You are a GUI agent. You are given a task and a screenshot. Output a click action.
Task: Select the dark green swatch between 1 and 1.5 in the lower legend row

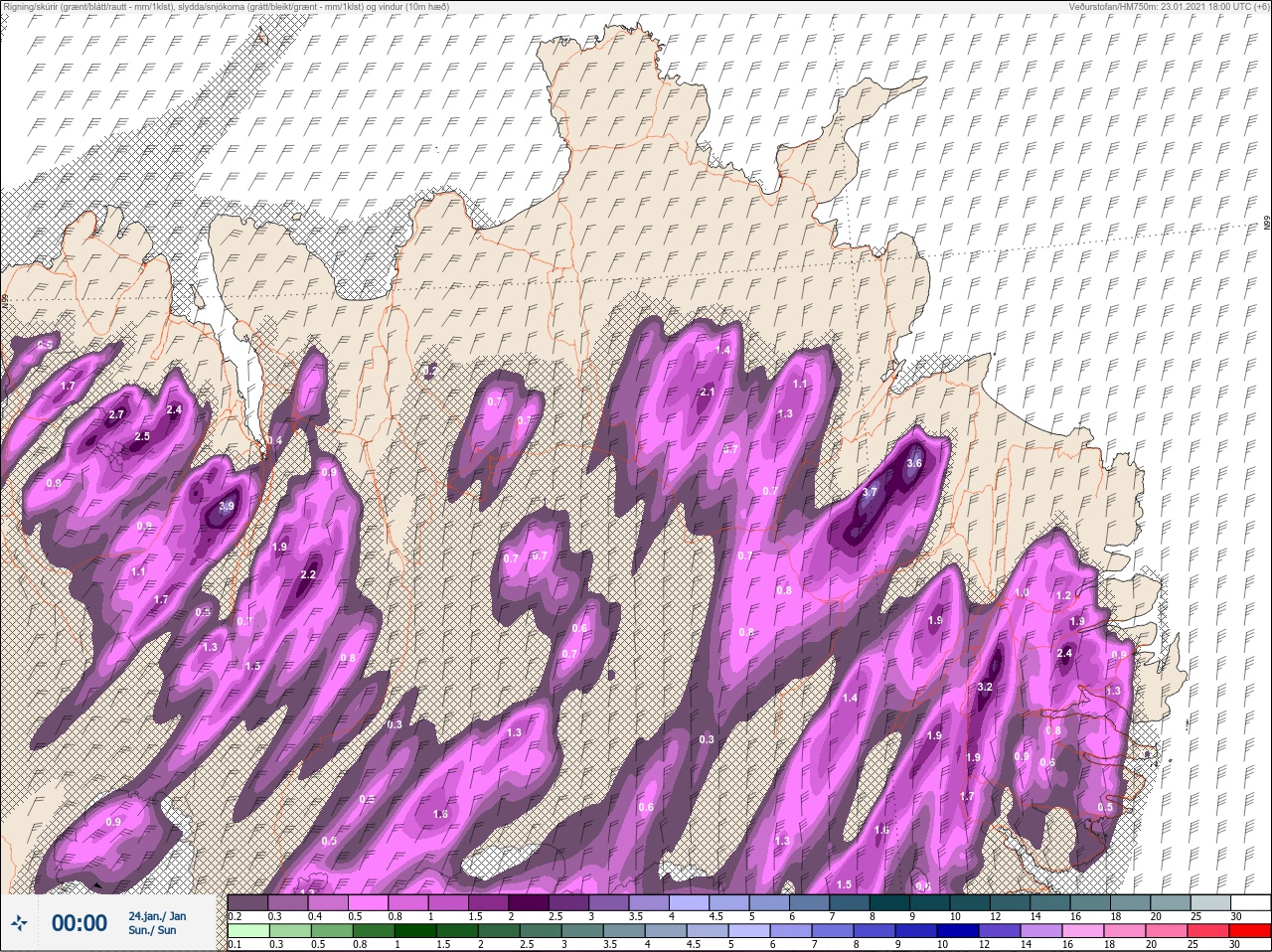click(414, 931)
